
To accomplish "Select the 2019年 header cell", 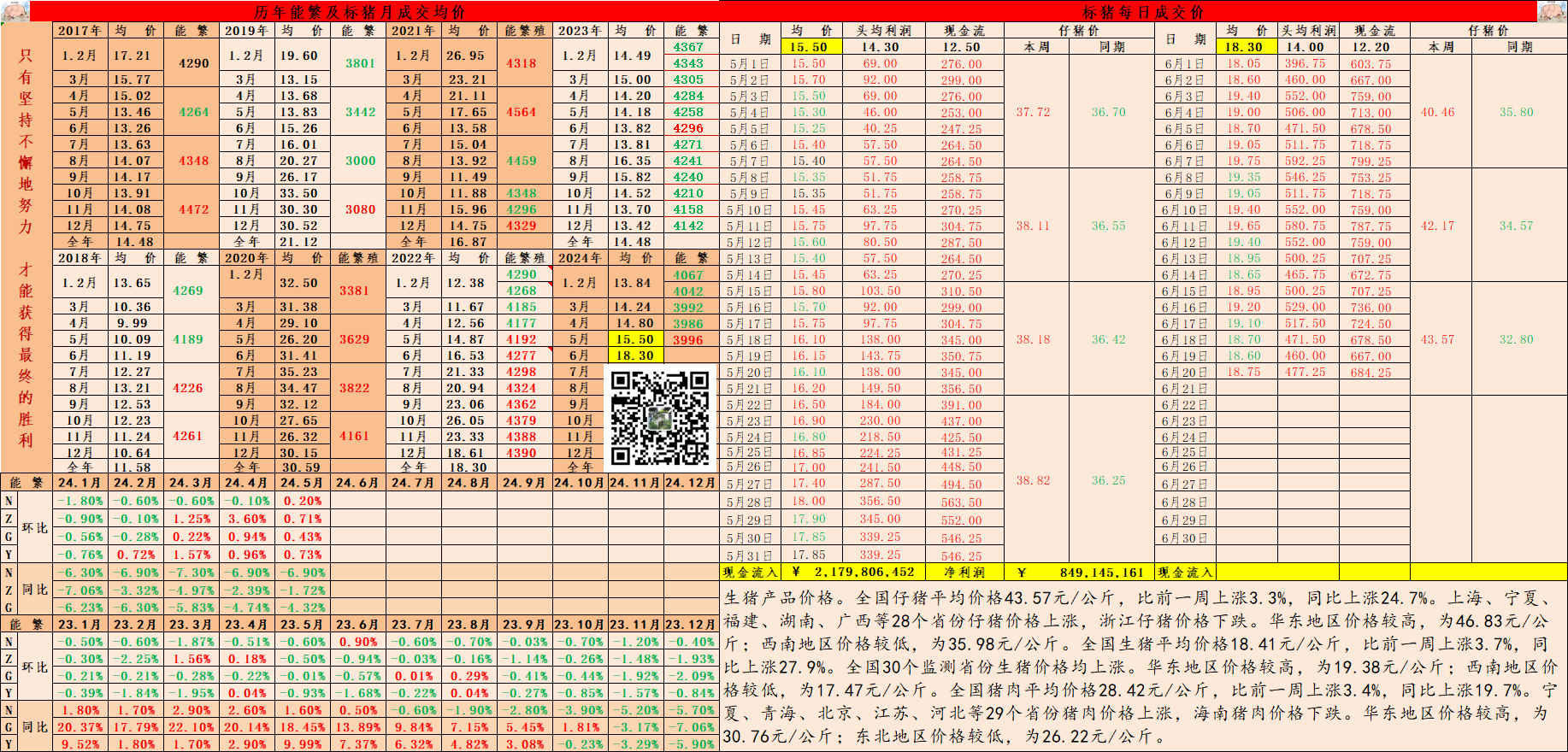I will 246,31.
